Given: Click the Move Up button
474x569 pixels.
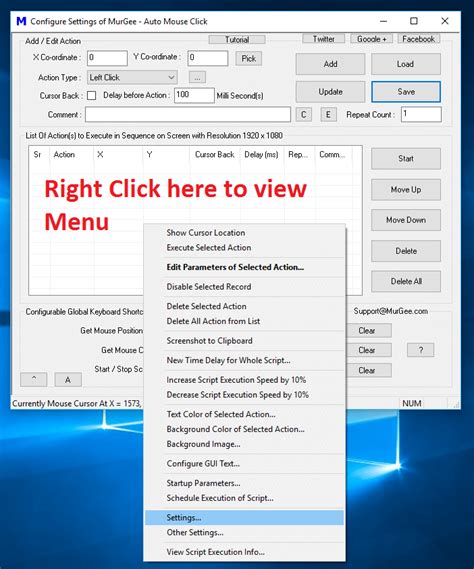Looking at the screenshot, I should pos(406,189).
